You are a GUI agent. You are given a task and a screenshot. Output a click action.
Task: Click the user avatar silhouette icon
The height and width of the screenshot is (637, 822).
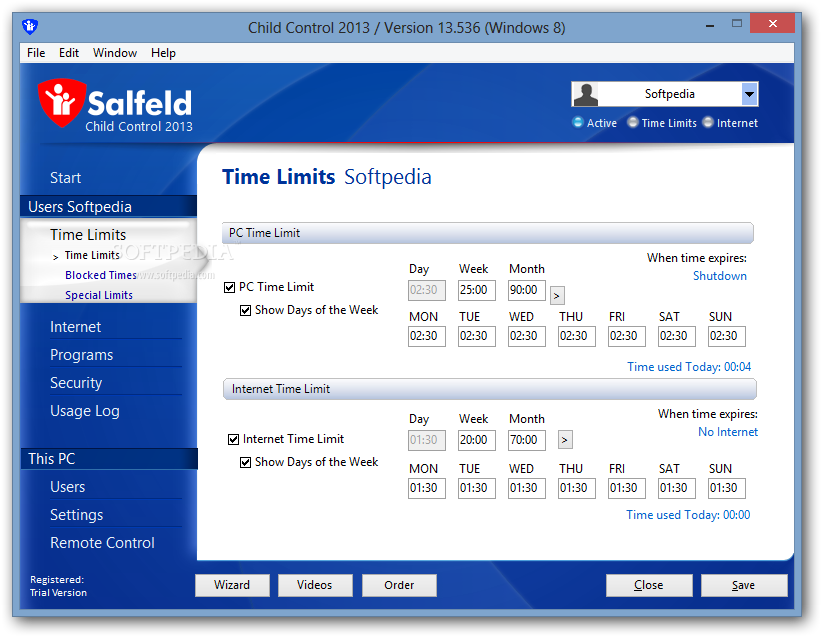pyautogui.click(x=586, y=94)
